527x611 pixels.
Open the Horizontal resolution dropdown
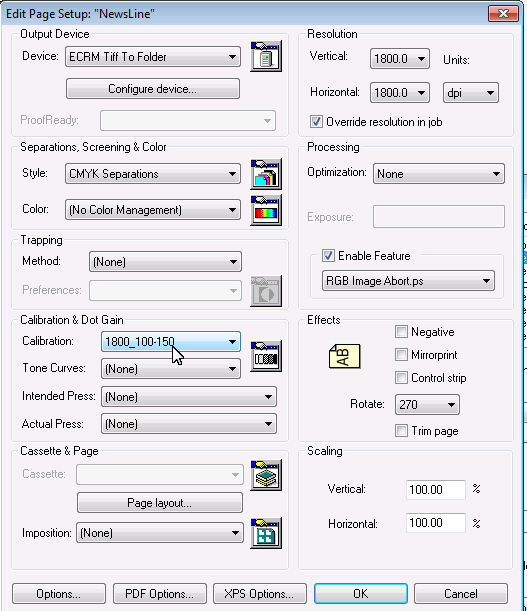pos(400,93)
